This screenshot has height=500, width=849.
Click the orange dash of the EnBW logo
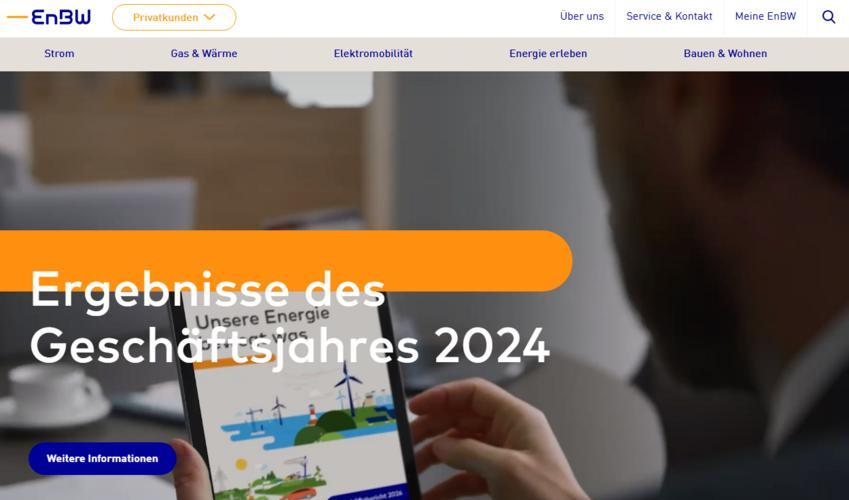tap(17, 17)
